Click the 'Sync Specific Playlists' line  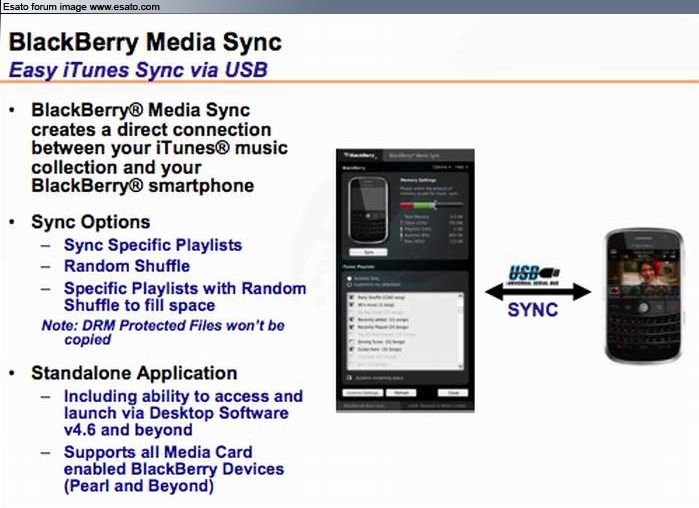click(153, 245)
